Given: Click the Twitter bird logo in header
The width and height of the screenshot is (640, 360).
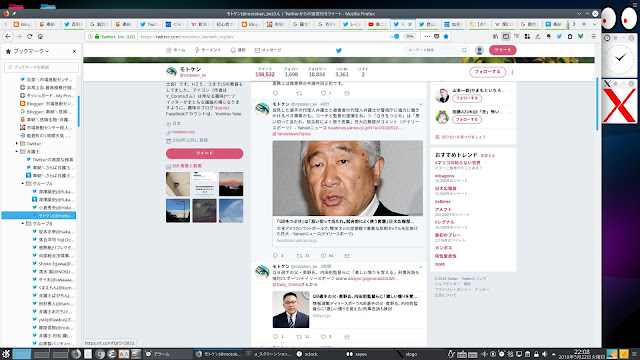Looking at the screenshot, I should click(338, 50).
